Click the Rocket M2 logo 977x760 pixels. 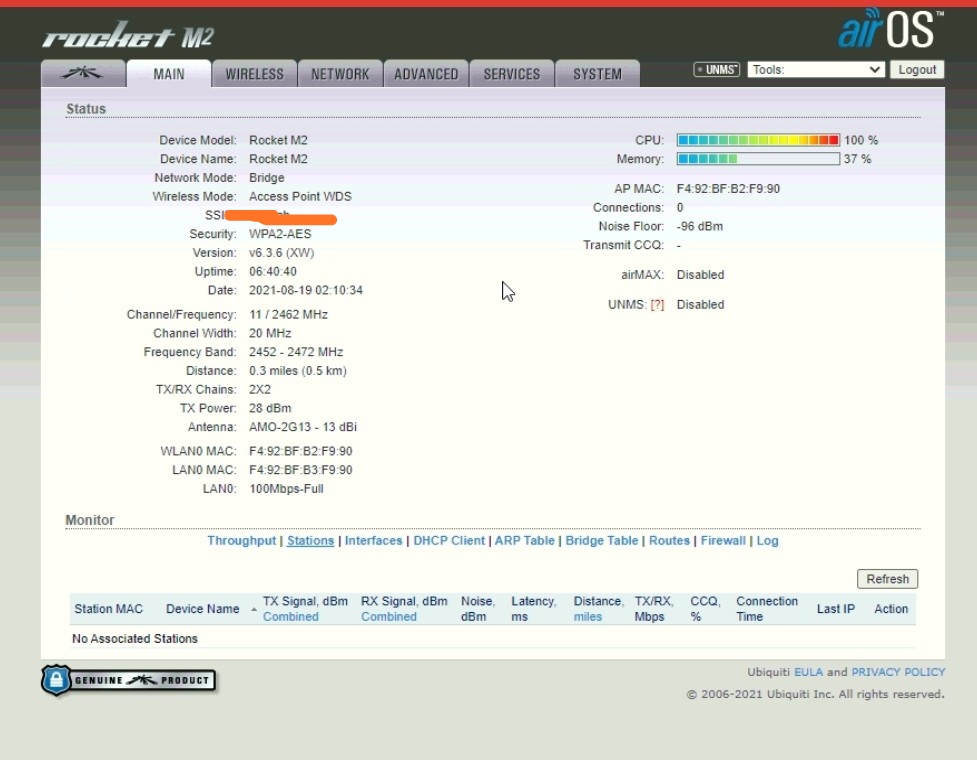128,36
